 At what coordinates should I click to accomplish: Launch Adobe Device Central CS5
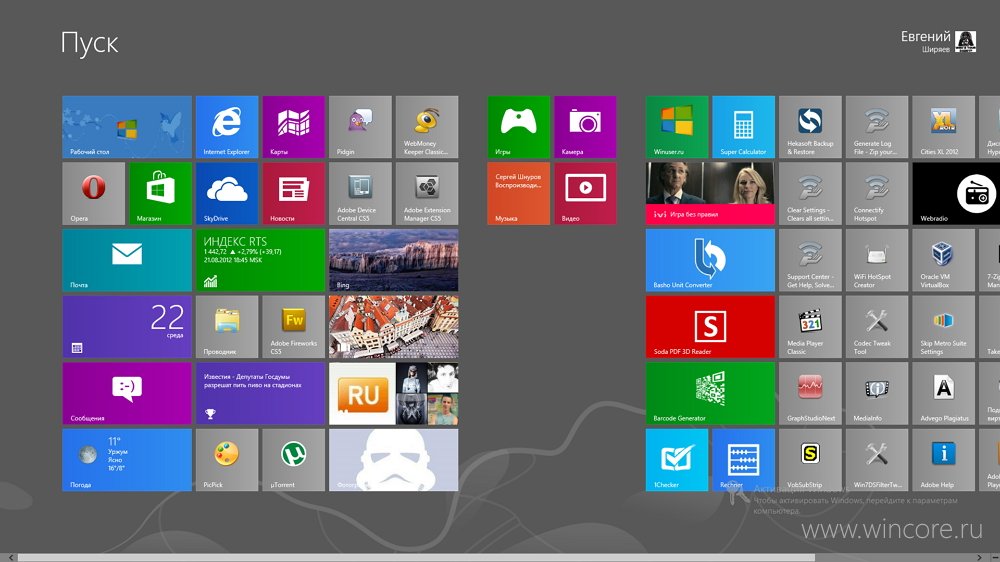click(360, 193)
